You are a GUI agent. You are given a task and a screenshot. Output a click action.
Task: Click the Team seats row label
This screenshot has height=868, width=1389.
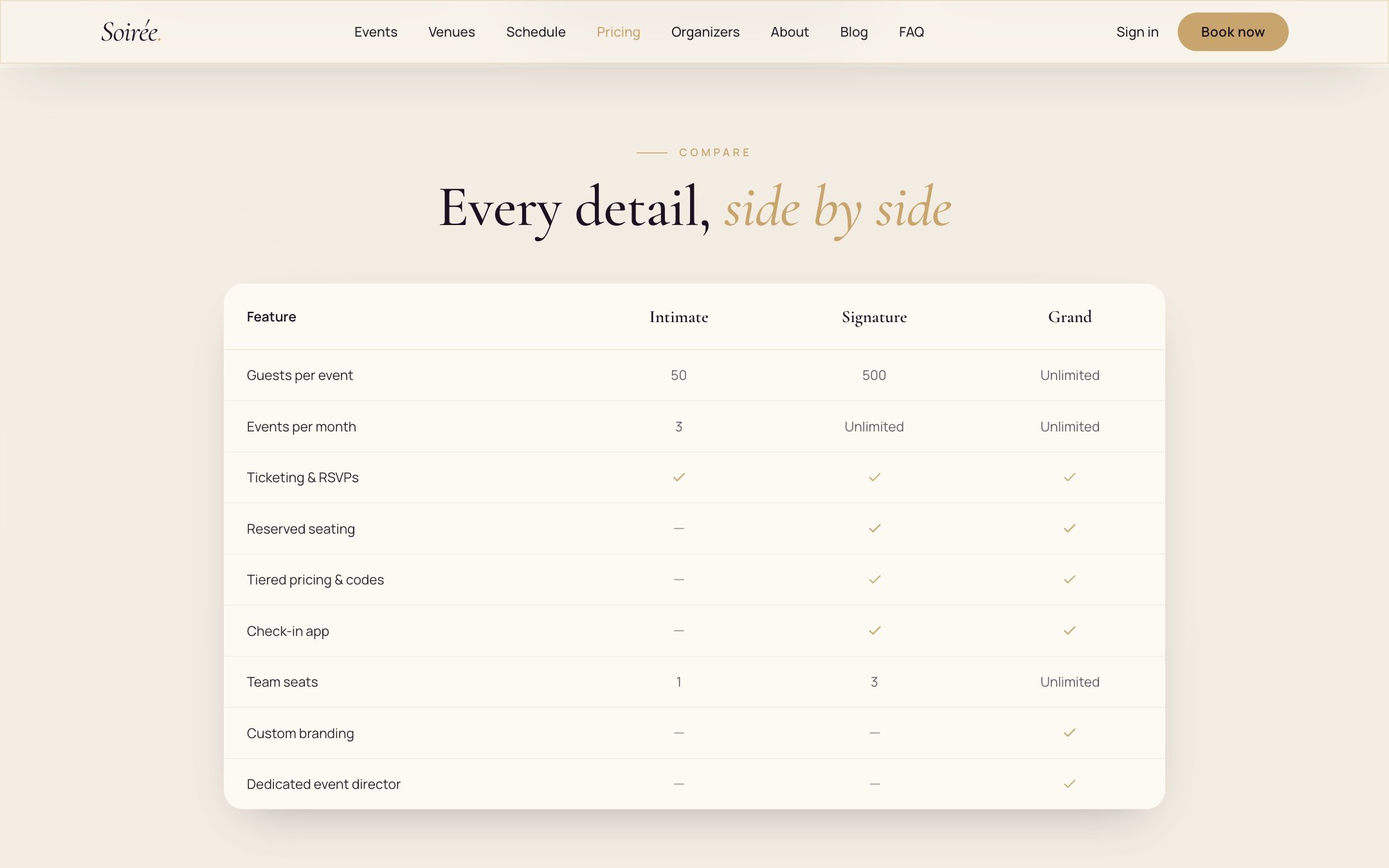[x=282, y=682]
